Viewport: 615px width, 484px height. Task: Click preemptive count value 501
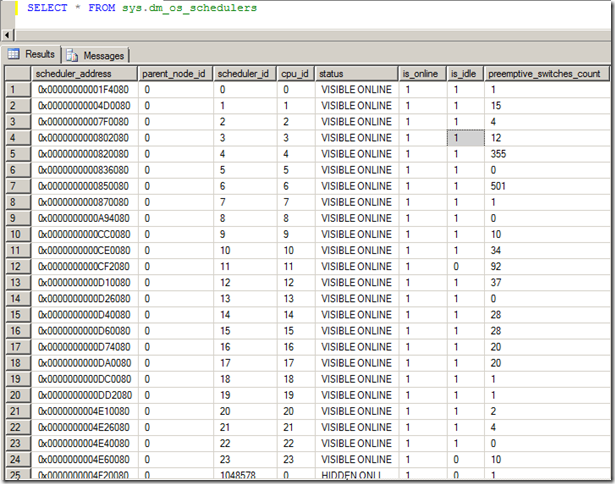pos(547,186)
